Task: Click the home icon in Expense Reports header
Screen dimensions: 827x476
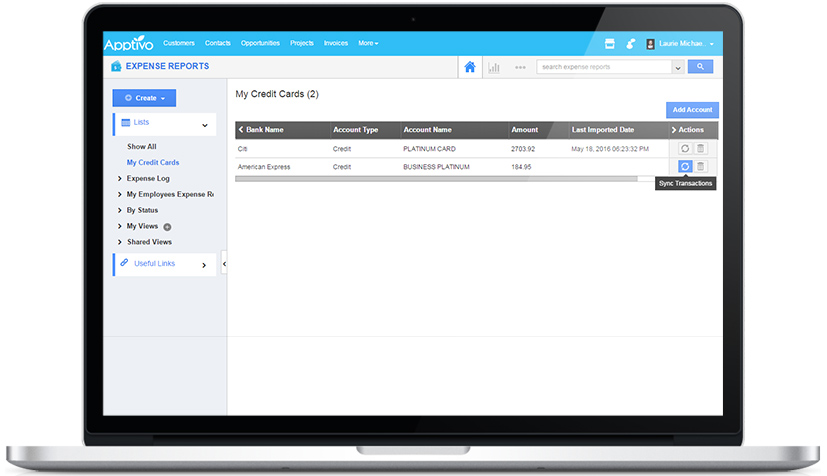Action: pos(470,67)
